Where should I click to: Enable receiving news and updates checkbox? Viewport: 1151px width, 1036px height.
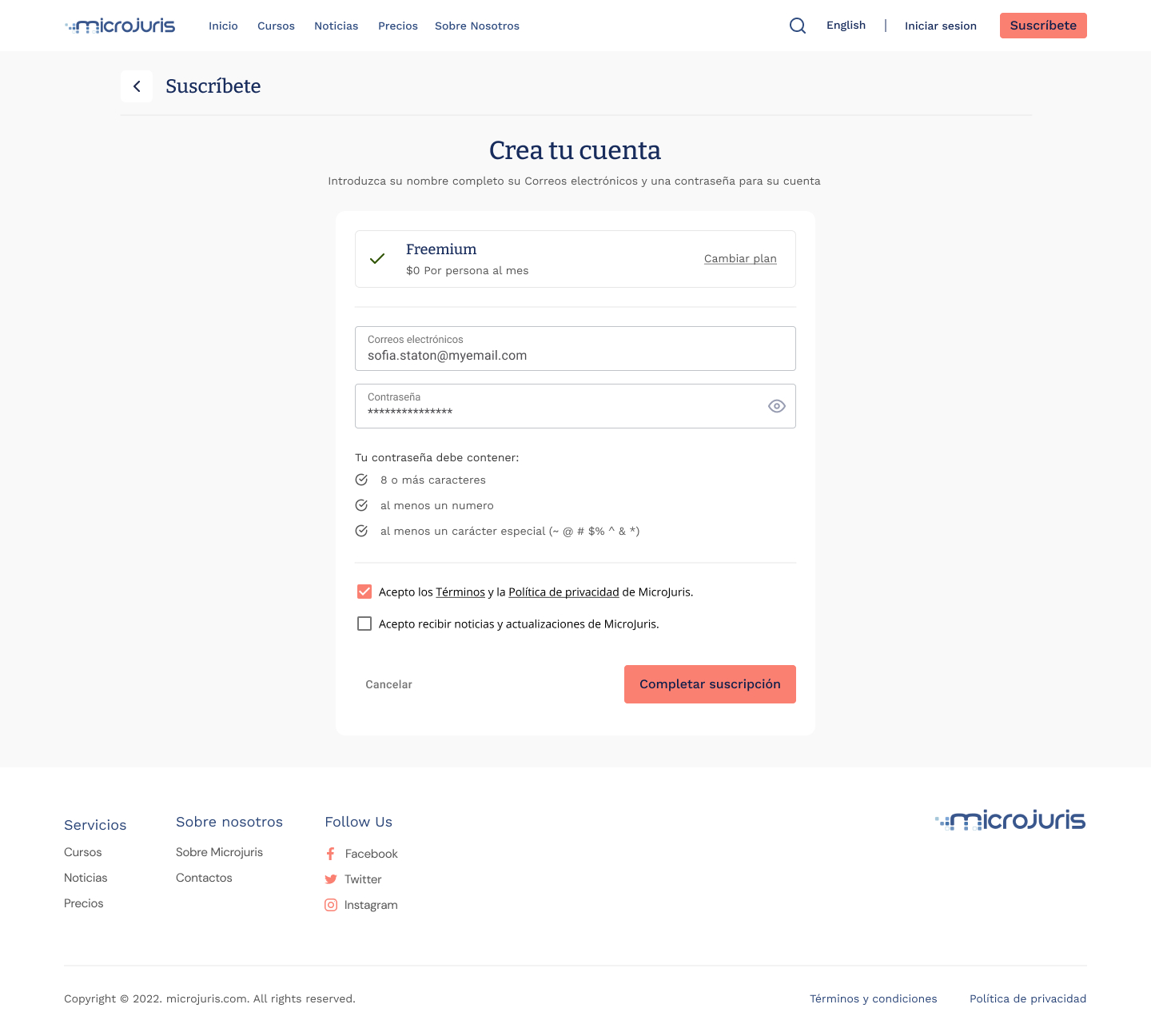pos(364,624)
